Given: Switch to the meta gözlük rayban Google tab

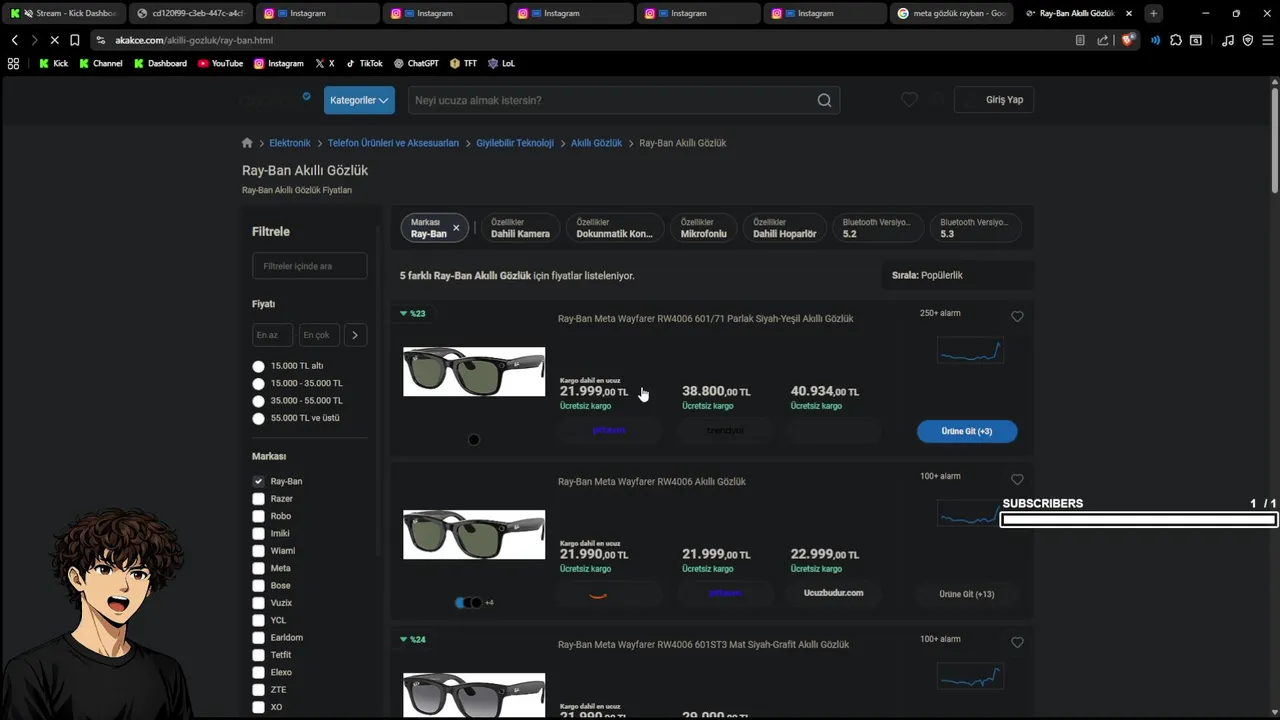Looking at the screenshot, I should (950, 13).
